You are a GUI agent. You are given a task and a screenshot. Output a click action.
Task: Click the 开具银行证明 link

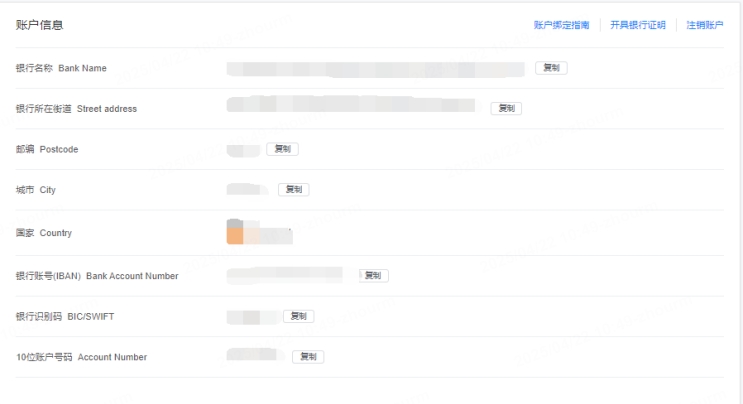click(x=638, y=25)
